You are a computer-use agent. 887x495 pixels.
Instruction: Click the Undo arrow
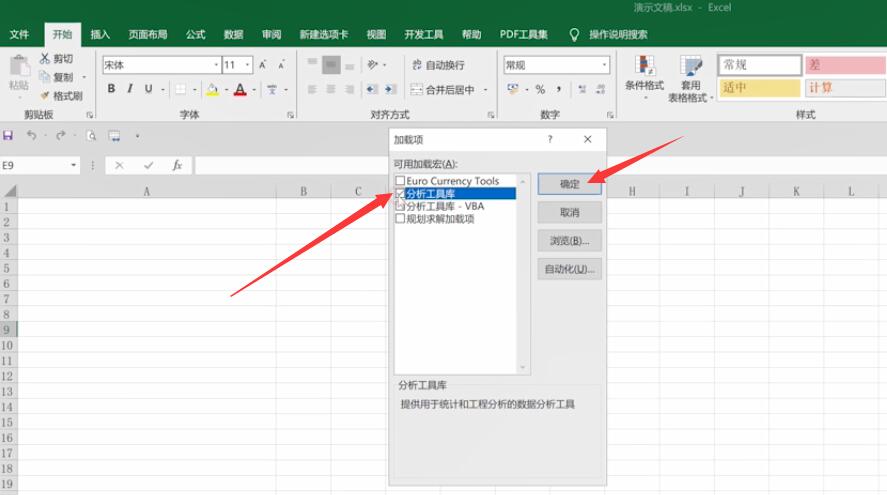pyautogui.click(x=31, y=136)
